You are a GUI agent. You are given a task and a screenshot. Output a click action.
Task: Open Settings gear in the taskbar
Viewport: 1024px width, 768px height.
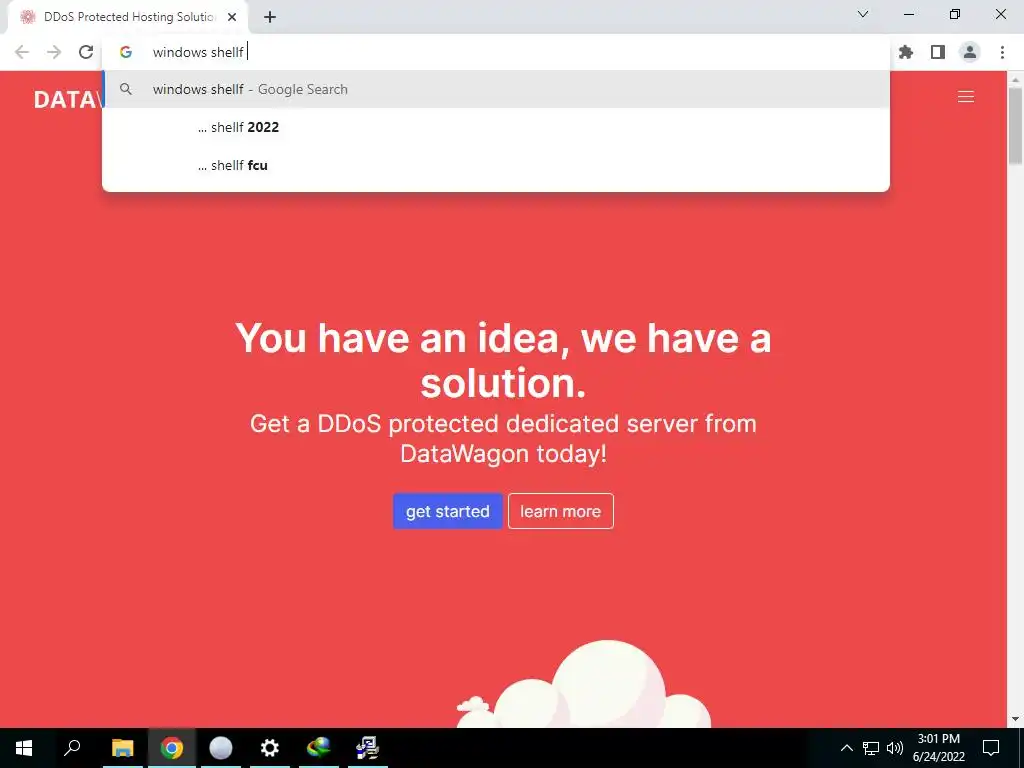click(270, 748)
